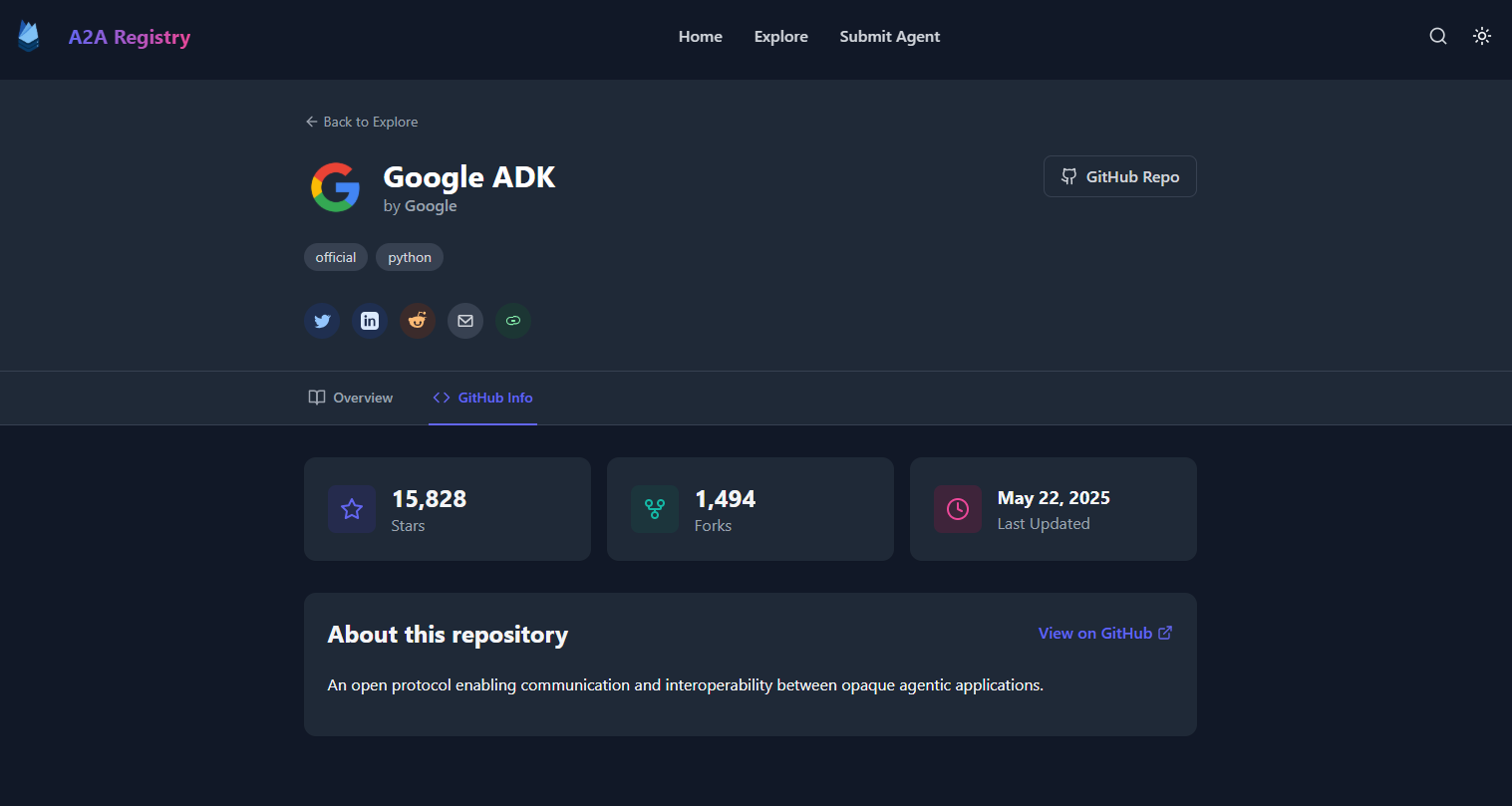Open the search magnifier icon
The height and width of the screenshot is (806, 1512).
(x=1438, y=36)
